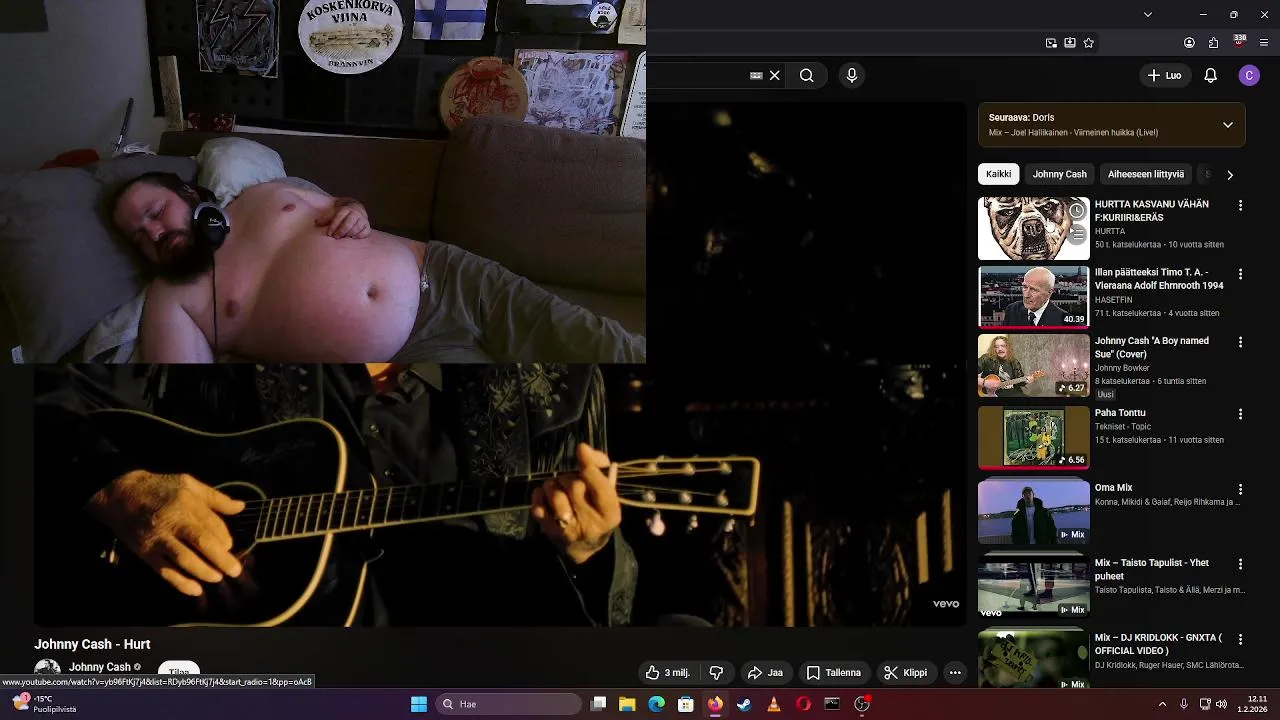
Task: Bookmark this page with the star icon
Action: (x=1089, y=43)
